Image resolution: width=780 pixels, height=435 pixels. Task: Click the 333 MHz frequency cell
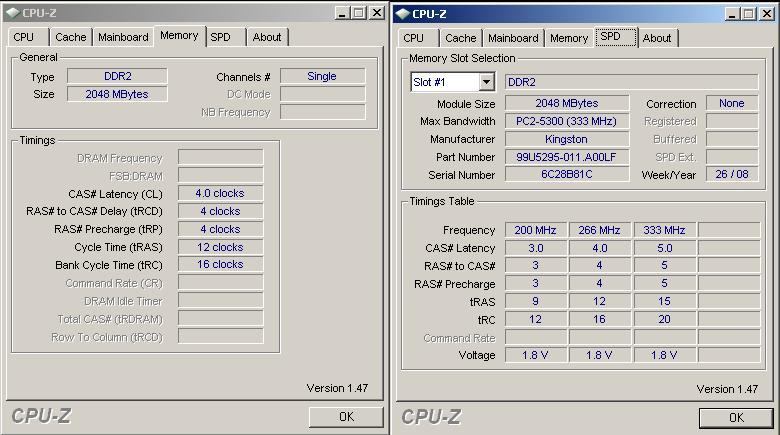665,230
